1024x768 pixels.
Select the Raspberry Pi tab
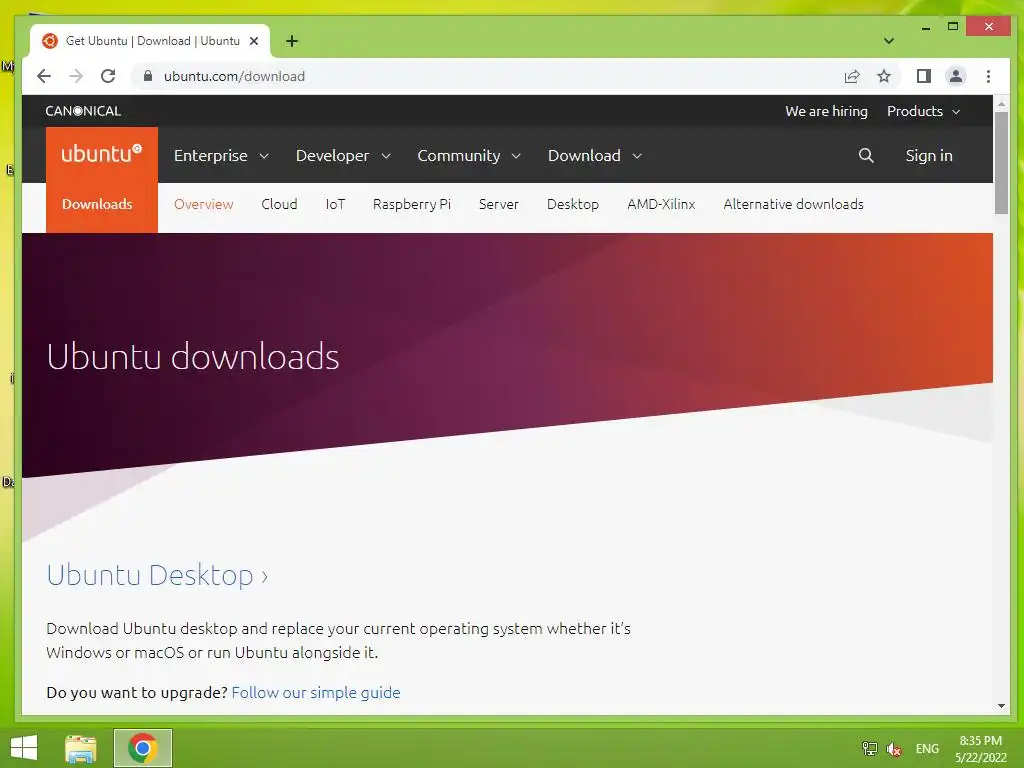tap(411, 204)
